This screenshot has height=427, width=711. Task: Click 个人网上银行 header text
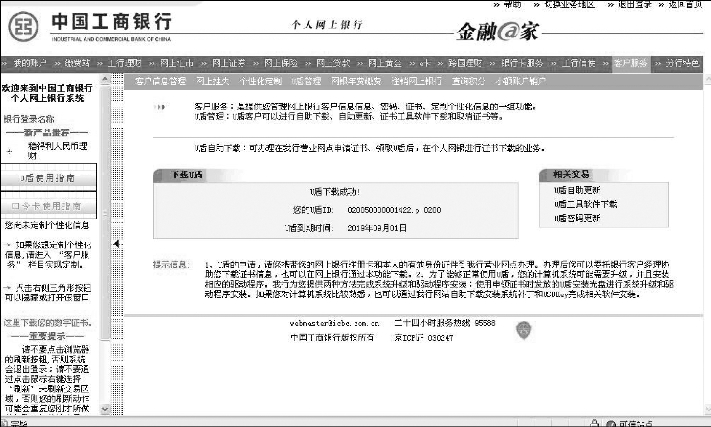pyautogui.click(x=327, y=24)
